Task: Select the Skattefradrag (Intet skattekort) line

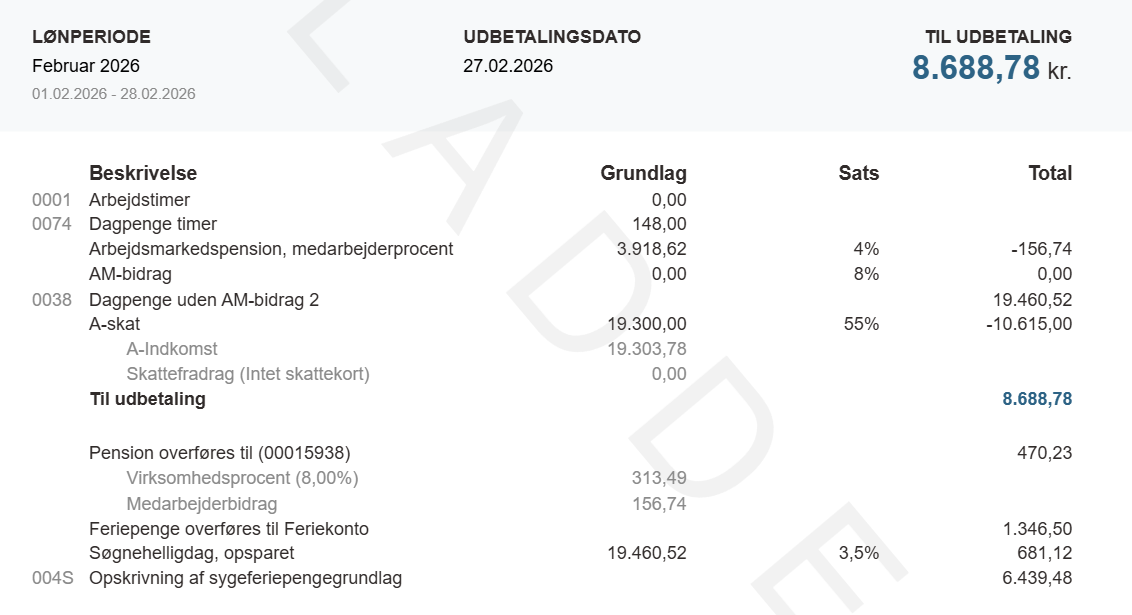Action: [248, 374]
